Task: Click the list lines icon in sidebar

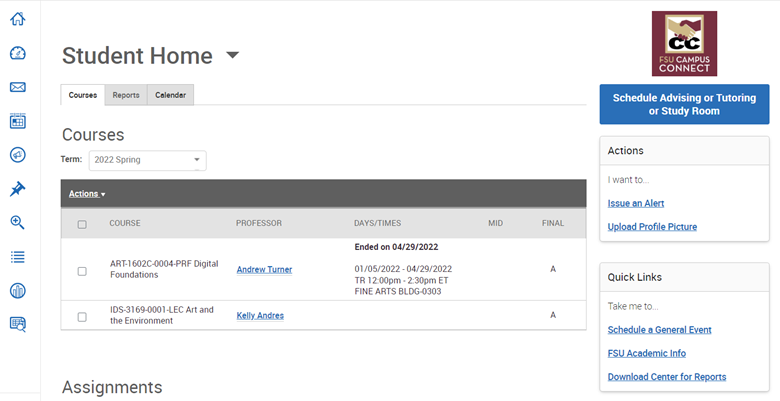Action: pos(17,257)
